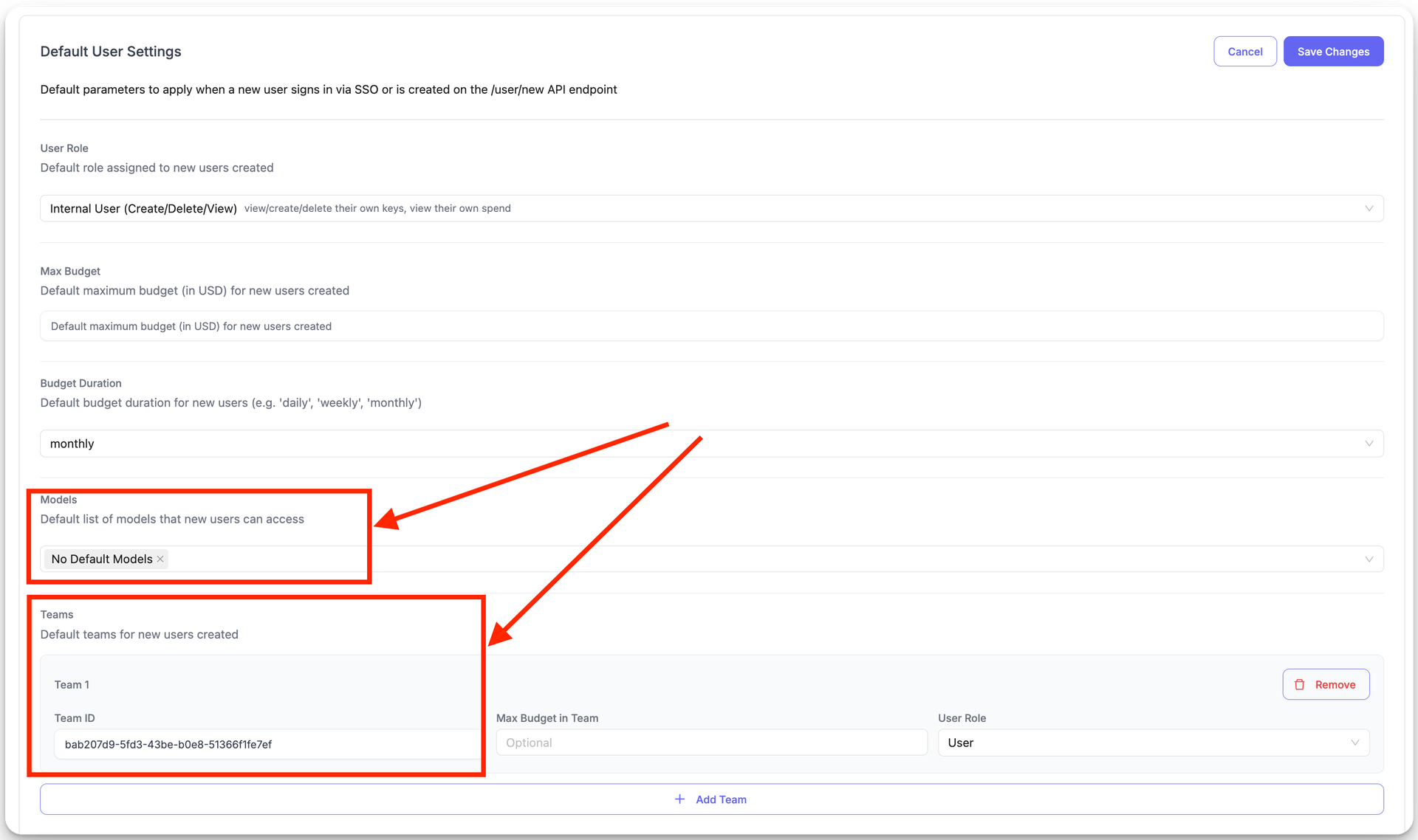Click the 'Optional' Max Budget in Team field
This screenshot has width=1418, height=840.
tap(711, 743)
